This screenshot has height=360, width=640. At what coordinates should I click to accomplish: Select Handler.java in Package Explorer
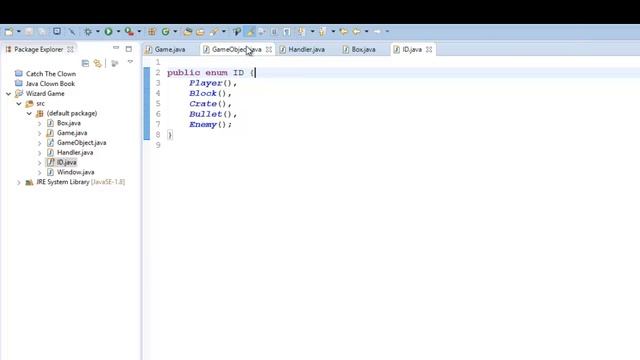(x=75, y=153)
